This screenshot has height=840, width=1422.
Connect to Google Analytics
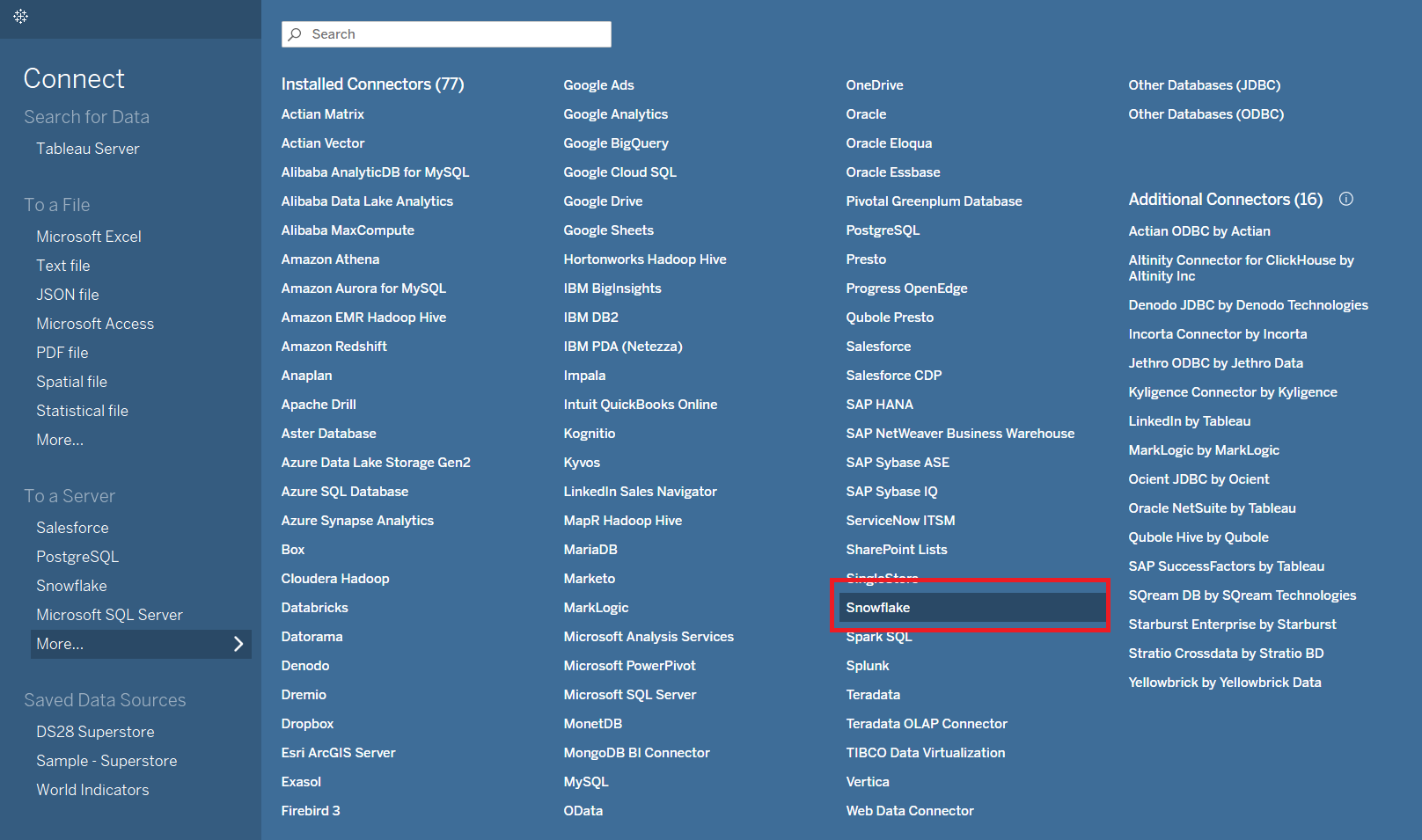point(616,114)
